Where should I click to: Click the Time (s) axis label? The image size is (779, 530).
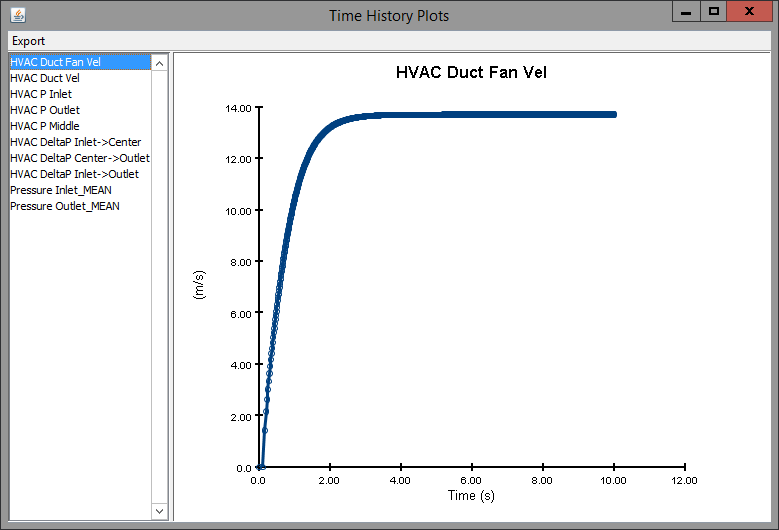click(x=470, y=495)
